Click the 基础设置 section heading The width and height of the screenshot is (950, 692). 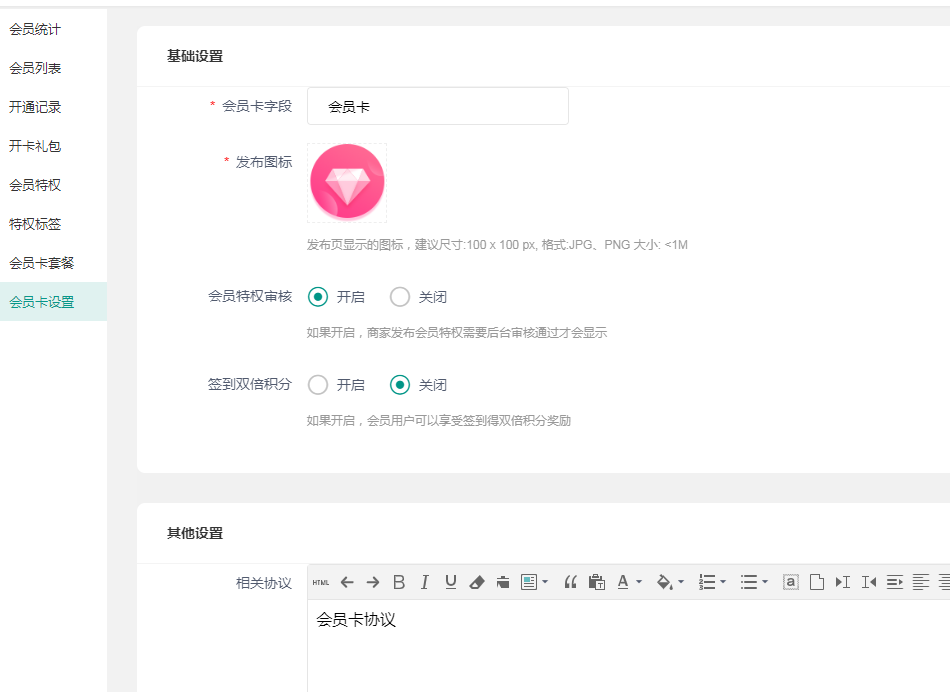[x=195, y=56]
